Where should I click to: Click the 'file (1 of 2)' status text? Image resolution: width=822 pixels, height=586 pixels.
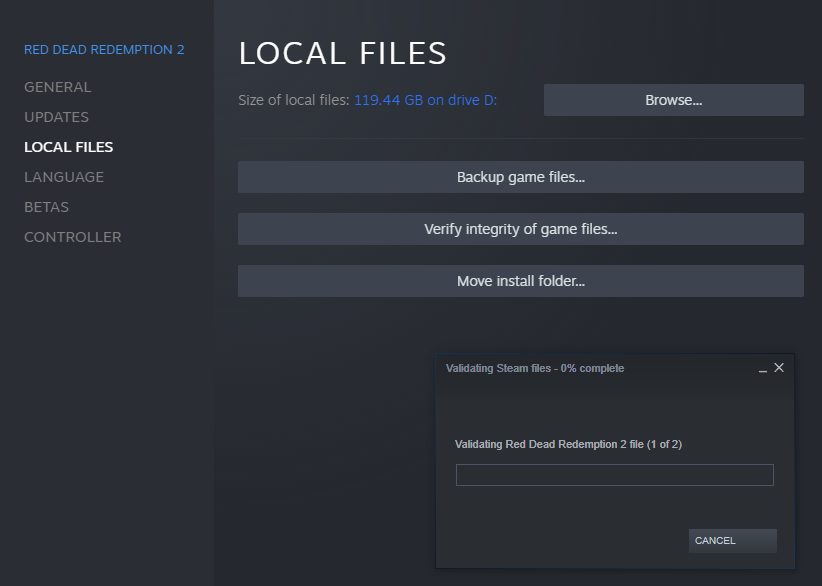click(655, 444)
